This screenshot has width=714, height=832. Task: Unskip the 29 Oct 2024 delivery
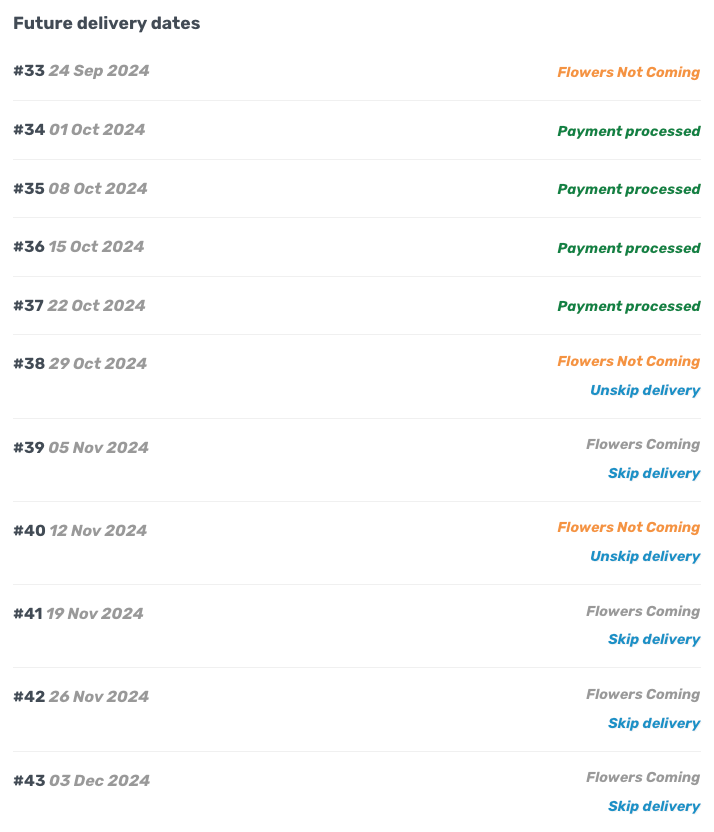645,390
